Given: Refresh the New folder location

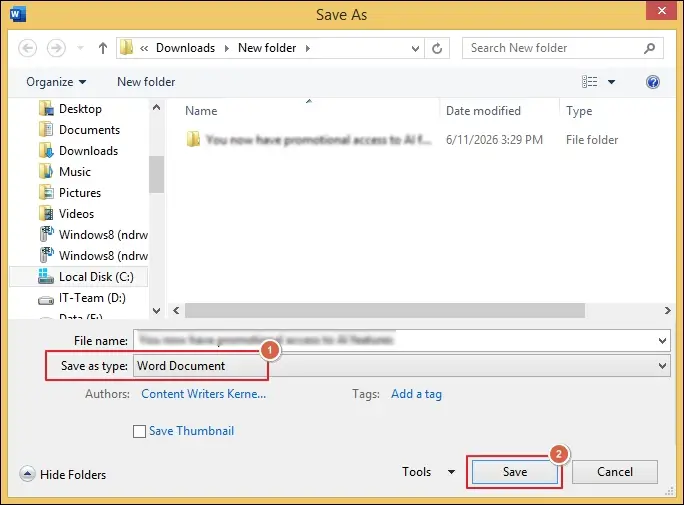Looking at the screenshot, I should [437, 48].
